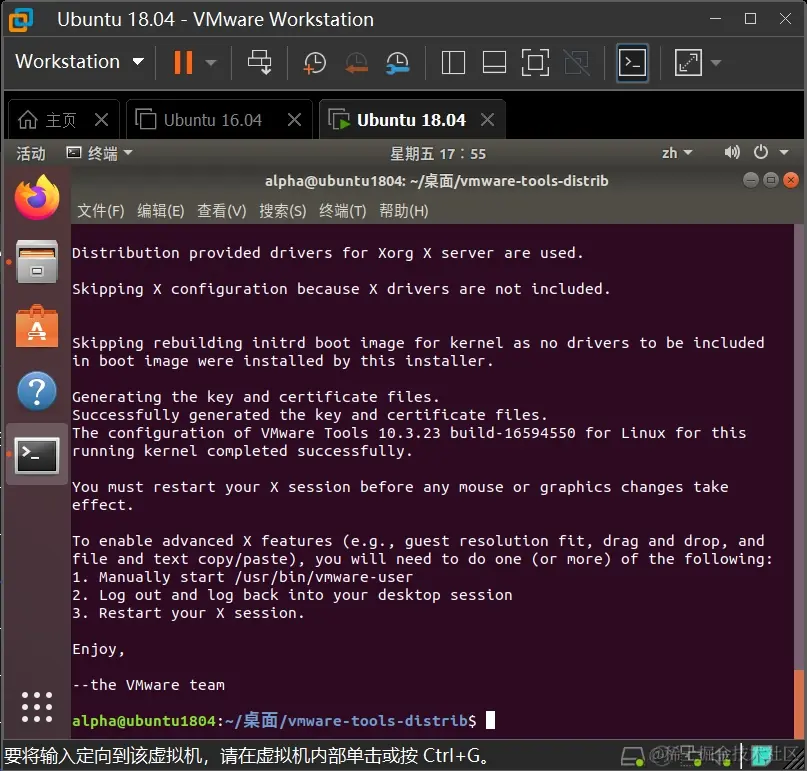Toggle the VMware console view button
Image resolution: width=807 pixels, height=771 pixels.
pos(632,63)
